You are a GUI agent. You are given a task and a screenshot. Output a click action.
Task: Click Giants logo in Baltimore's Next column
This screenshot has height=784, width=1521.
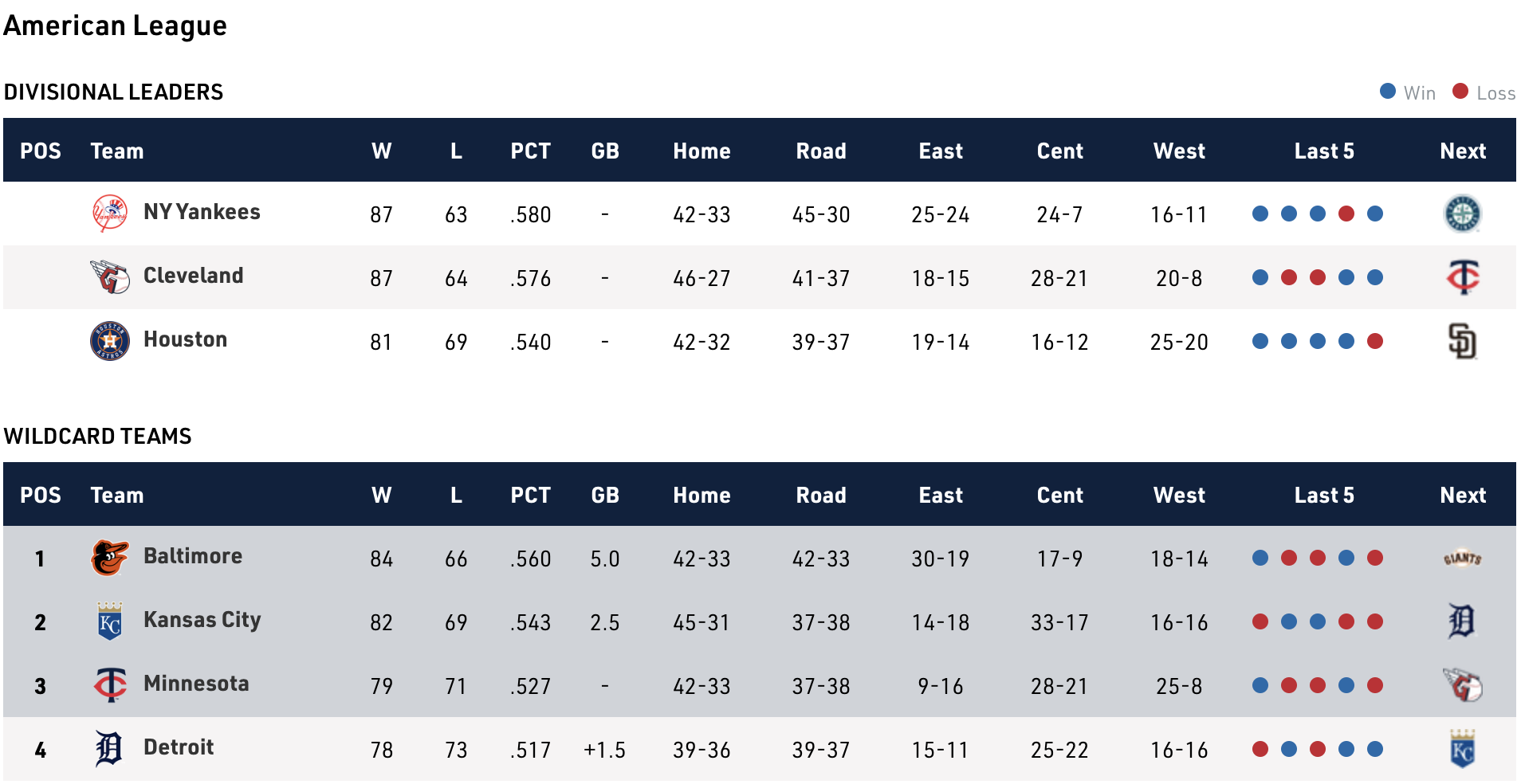click(x=1462, y=558)
